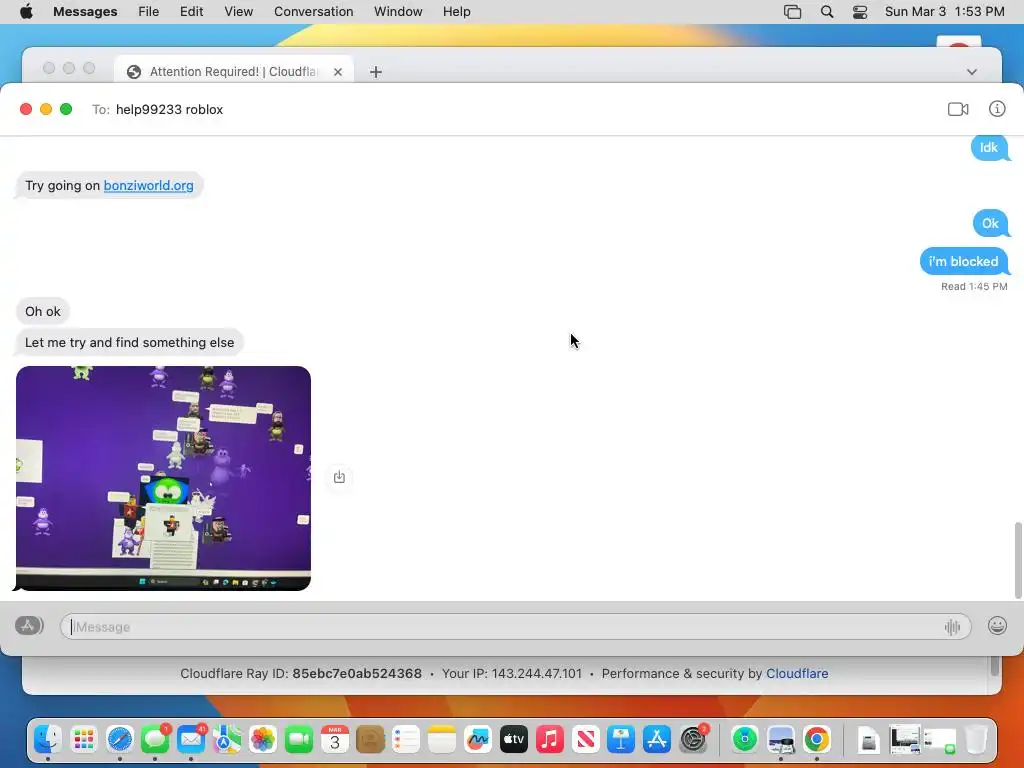The height and width of the screenshot is (768, 1024).
Task: Click the "i'm blocked" message bubble
Action: pyautogui.click(x=964, y=261)
